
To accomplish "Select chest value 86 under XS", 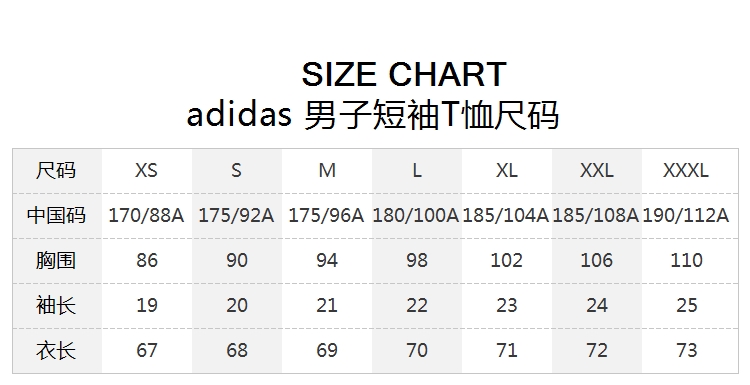I will (x=147, y=260).
